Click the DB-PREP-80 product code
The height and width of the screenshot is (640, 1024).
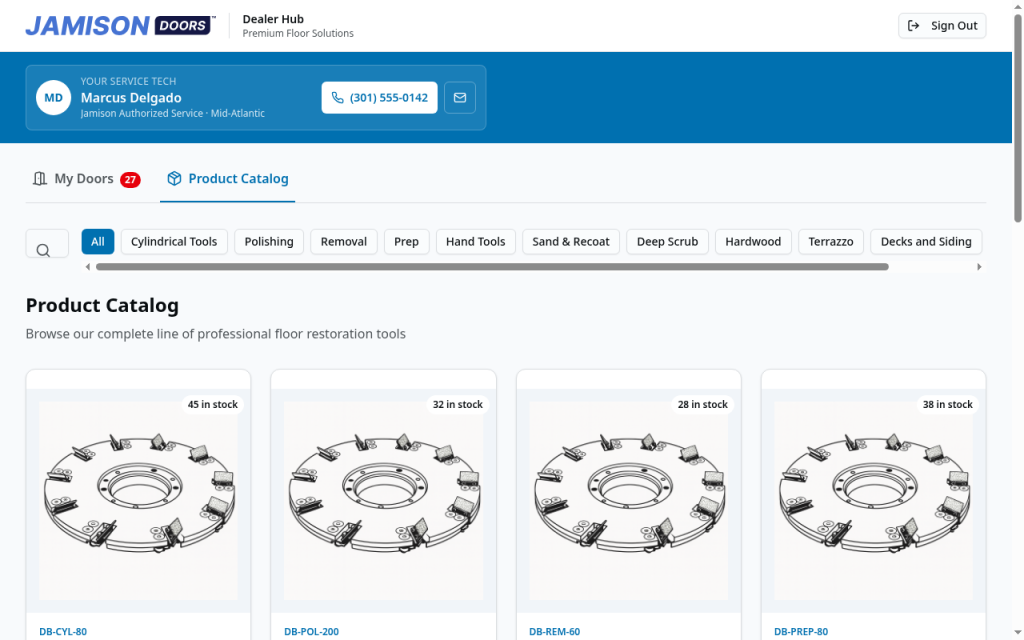801,632
